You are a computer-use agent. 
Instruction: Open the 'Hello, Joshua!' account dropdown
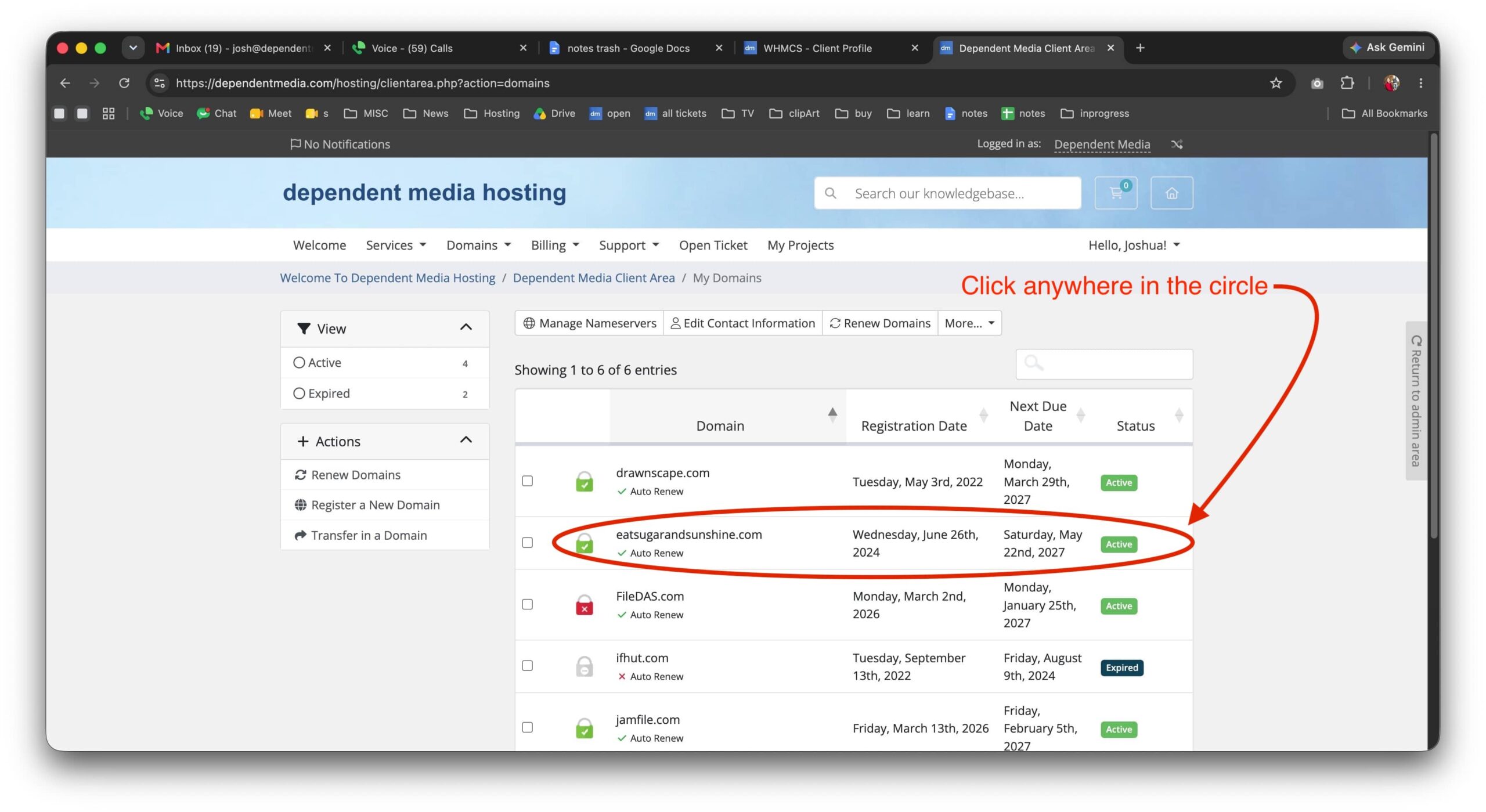coord(1134,245)
